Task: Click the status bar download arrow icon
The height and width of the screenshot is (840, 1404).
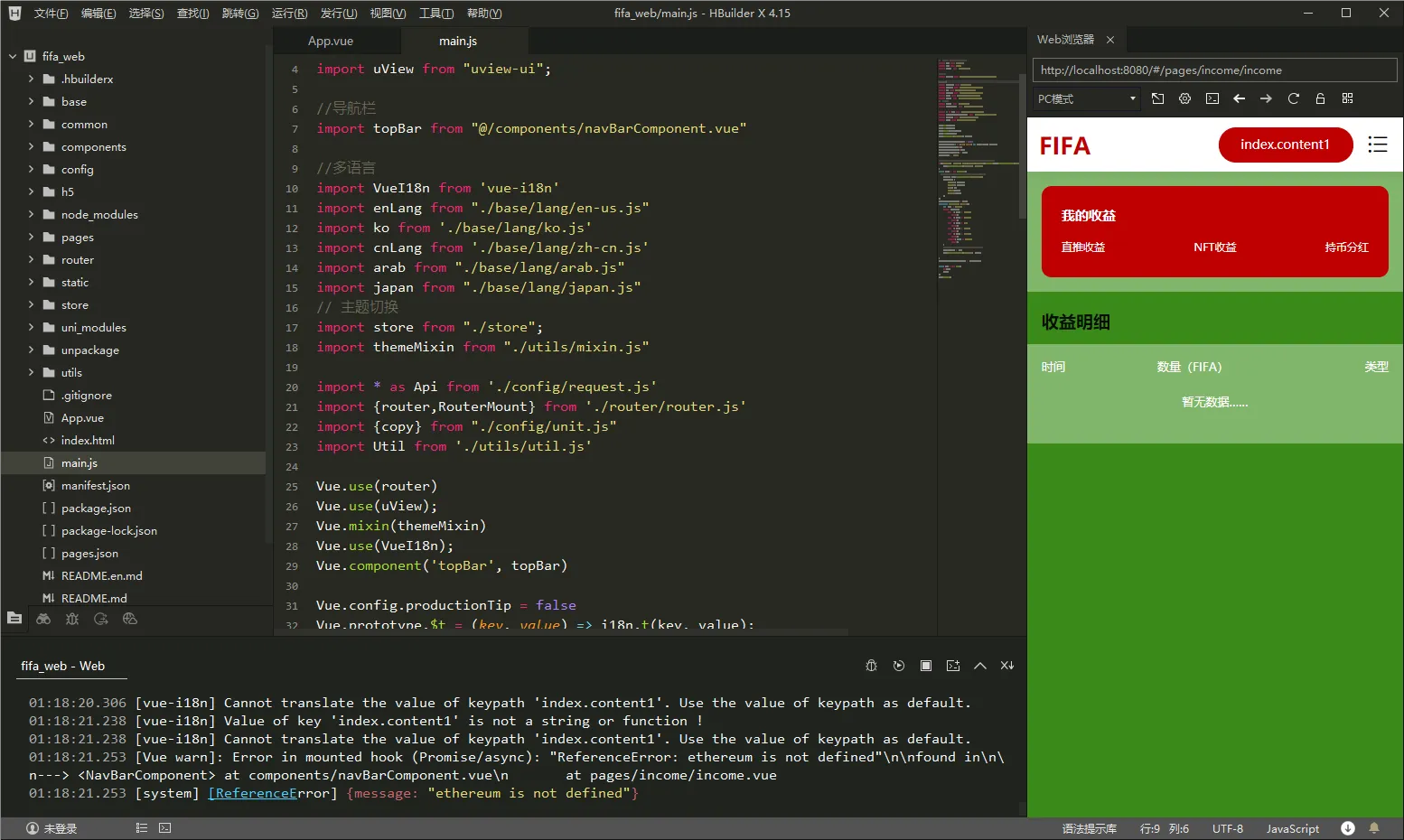Action: click(1348, 828)
